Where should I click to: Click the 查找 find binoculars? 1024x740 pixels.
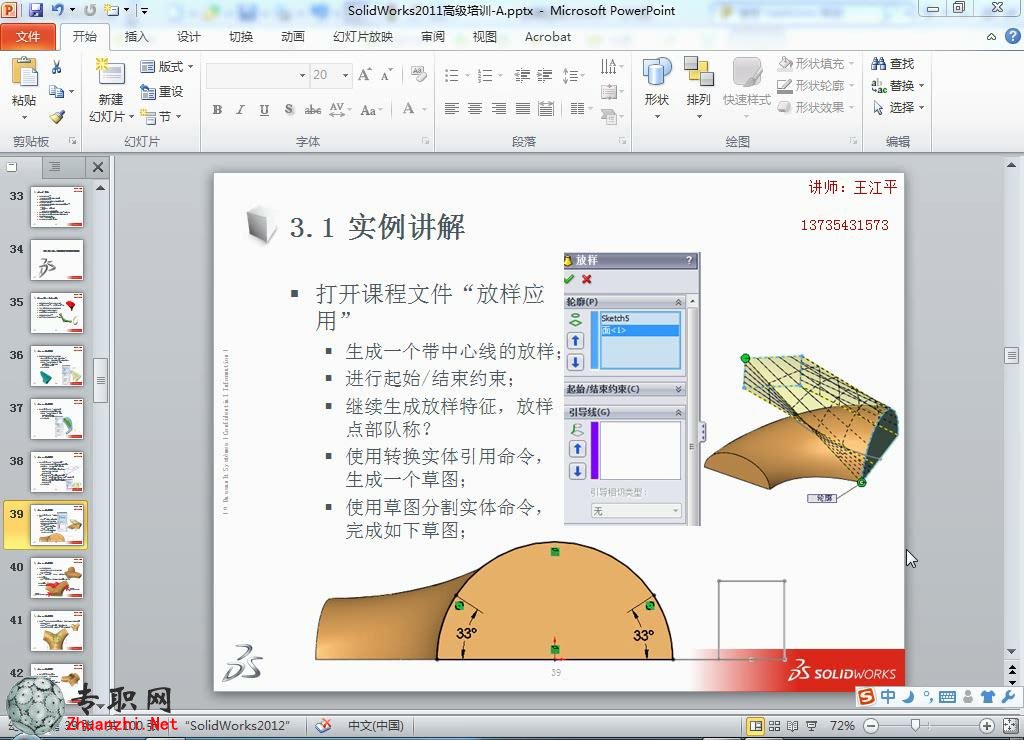(x=892, y=63)
